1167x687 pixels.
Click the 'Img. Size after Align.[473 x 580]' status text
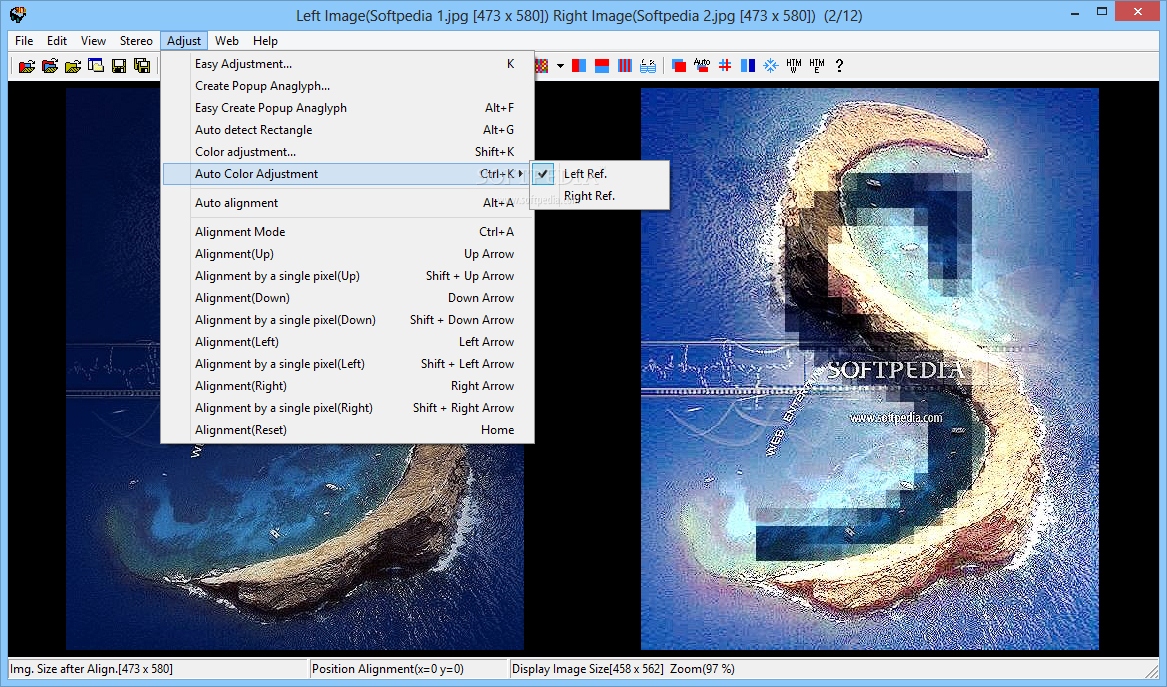tap(91, 668)
